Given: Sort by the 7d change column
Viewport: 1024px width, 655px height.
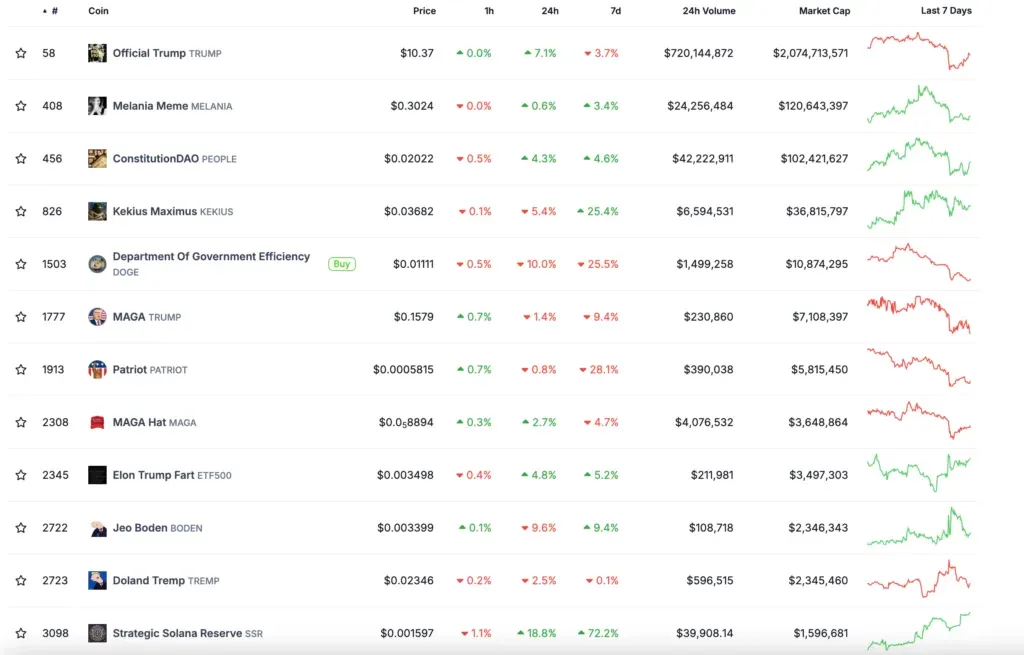Looking at the screenshot, I should [x=615, y=11].
